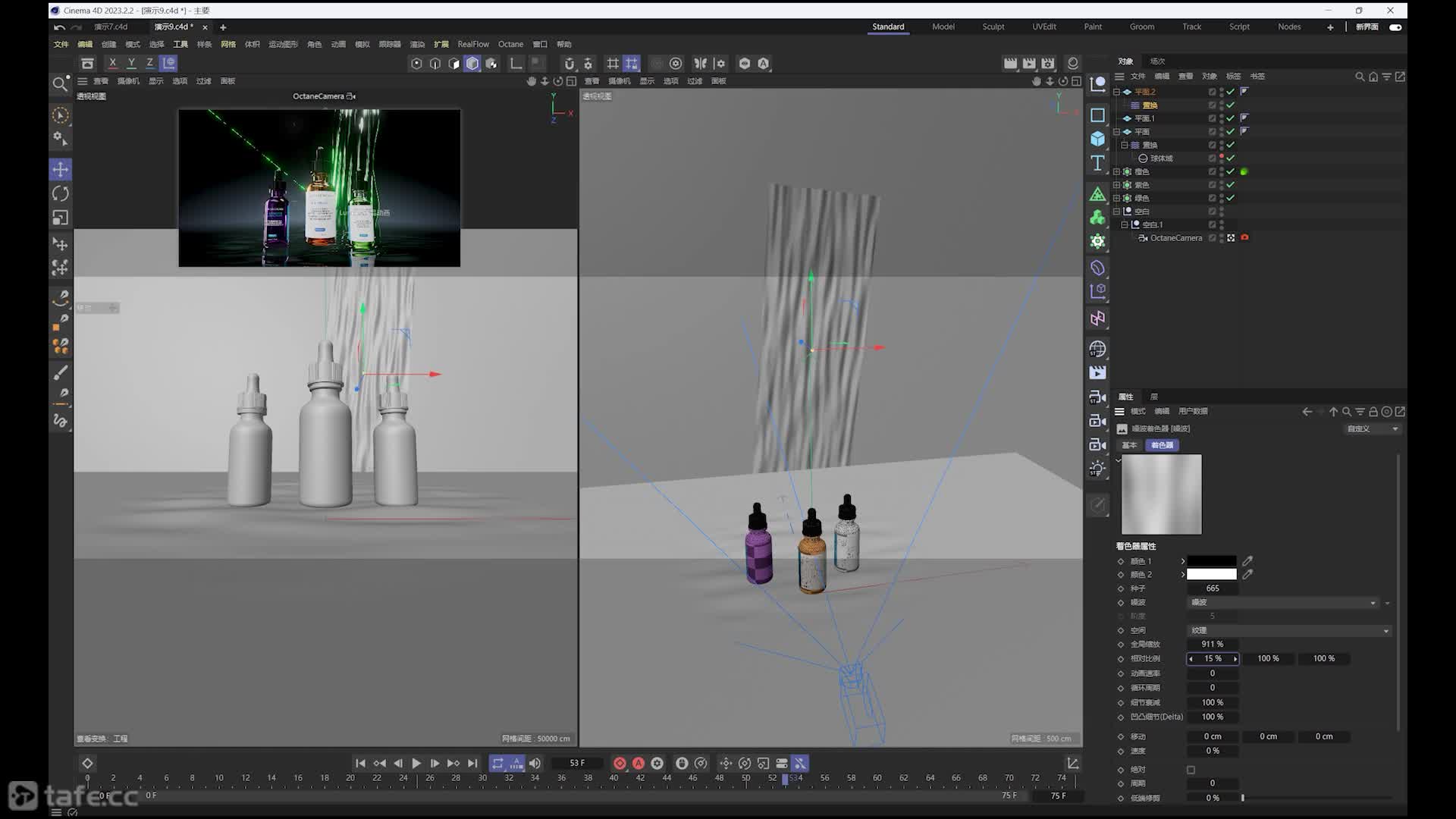1456x819 pixels.
Task: Select the Move tool in left toolbar
Action: (61, 169)
